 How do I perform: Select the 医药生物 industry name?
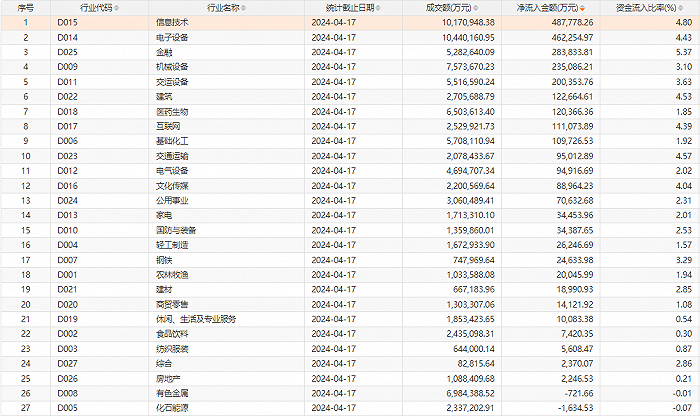pyautogui.click(x=172, y=112)
